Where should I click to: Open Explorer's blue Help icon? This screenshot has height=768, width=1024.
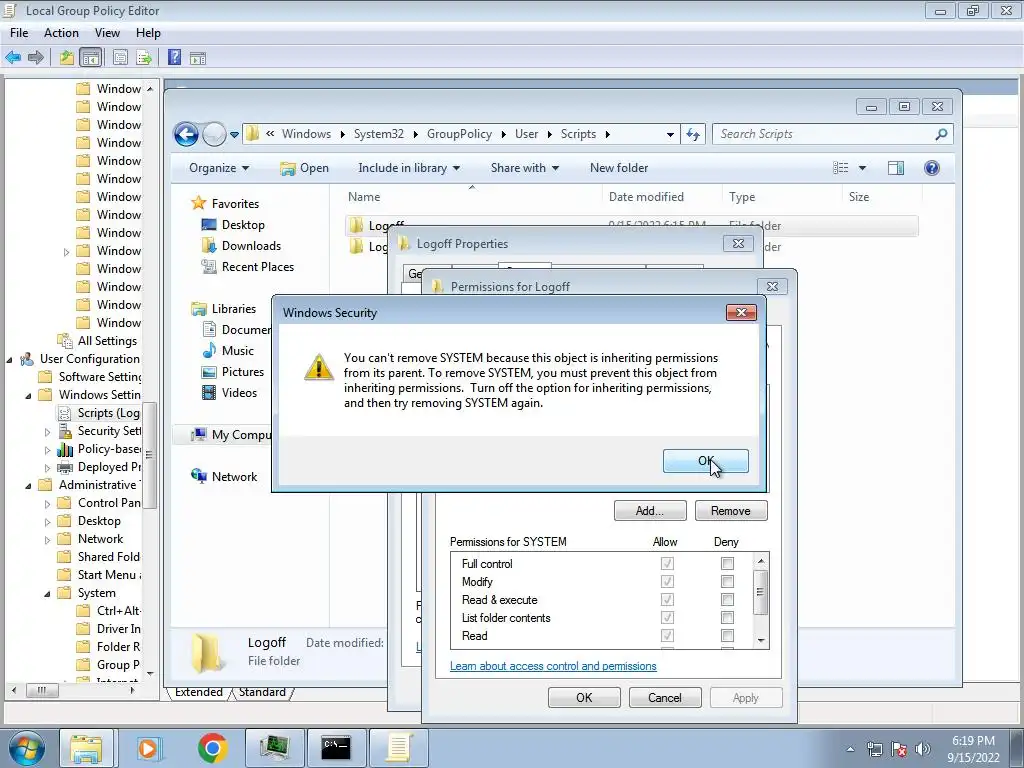[x=932, y=168]
